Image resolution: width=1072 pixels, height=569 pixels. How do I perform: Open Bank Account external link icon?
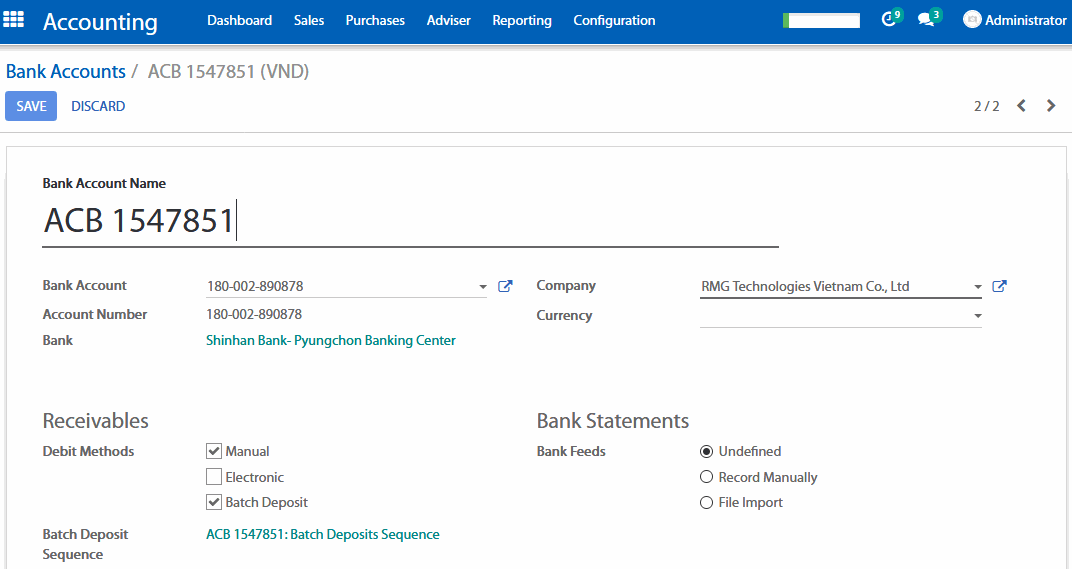505,286
